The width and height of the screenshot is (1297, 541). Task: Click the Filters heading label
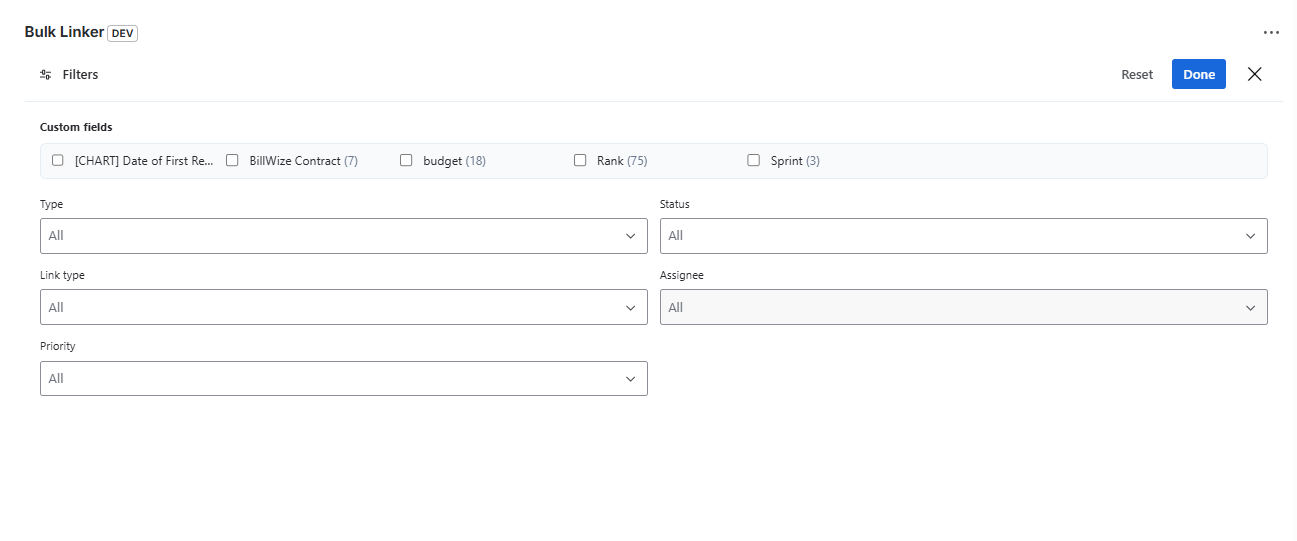80,75
